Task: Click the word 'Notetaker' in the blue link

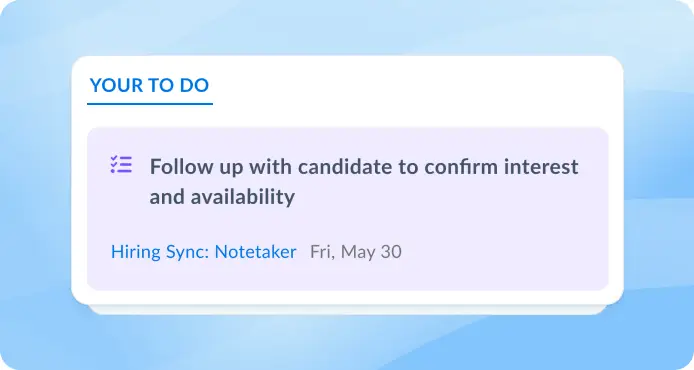Action: (255, 252)
